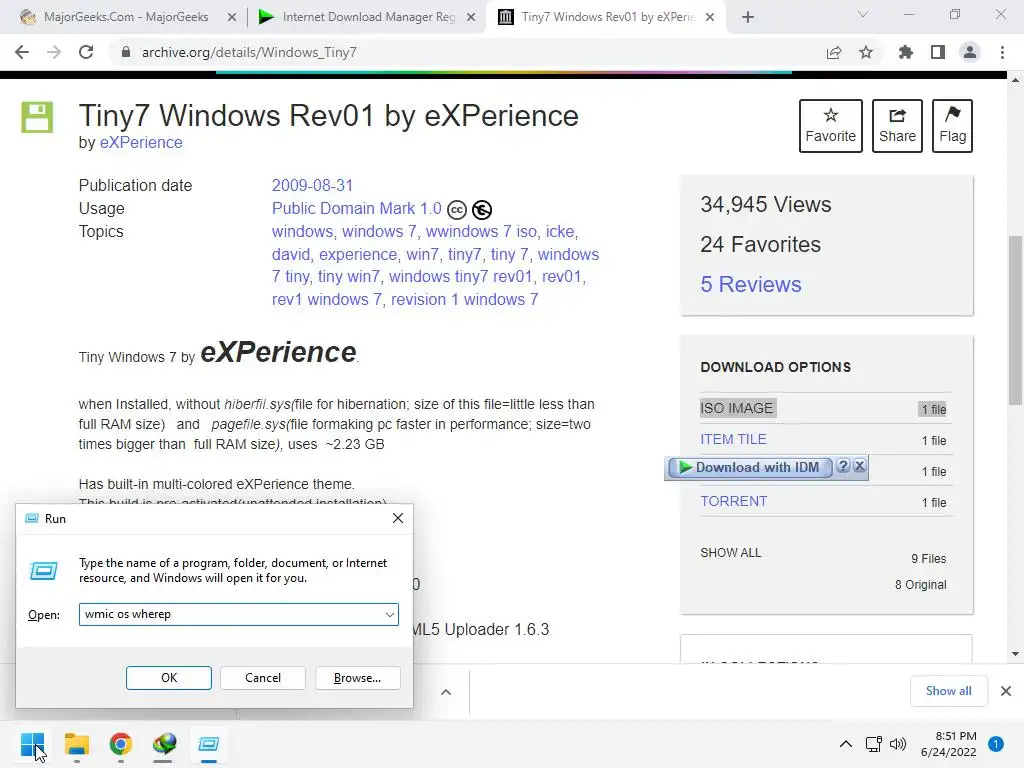Click the Creative Commons CC icon
The height and width of the screenshot is (768, 1024).
456,210
